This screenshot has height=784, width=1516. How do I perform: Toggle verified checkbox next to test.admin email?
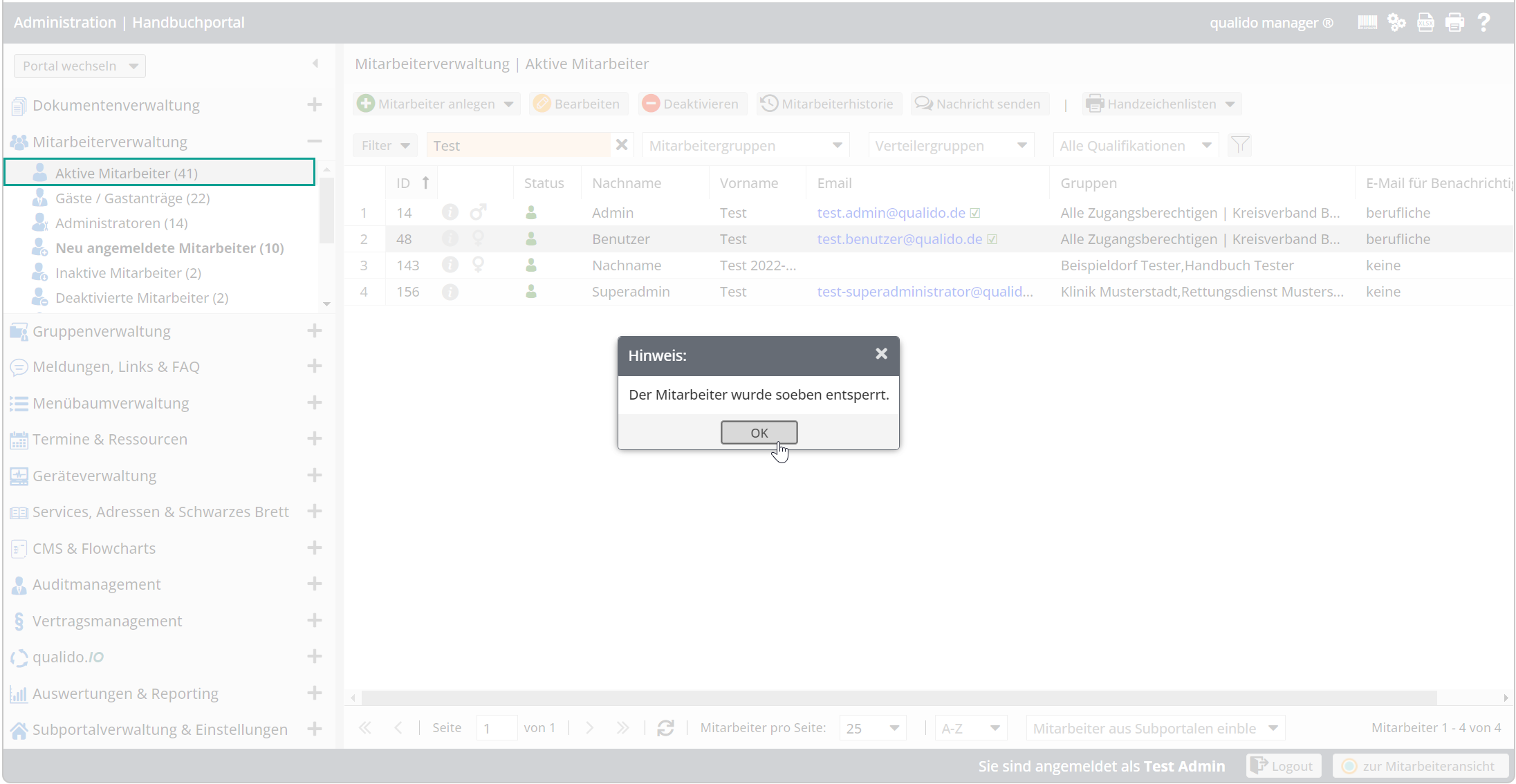[x=975, y=213]
